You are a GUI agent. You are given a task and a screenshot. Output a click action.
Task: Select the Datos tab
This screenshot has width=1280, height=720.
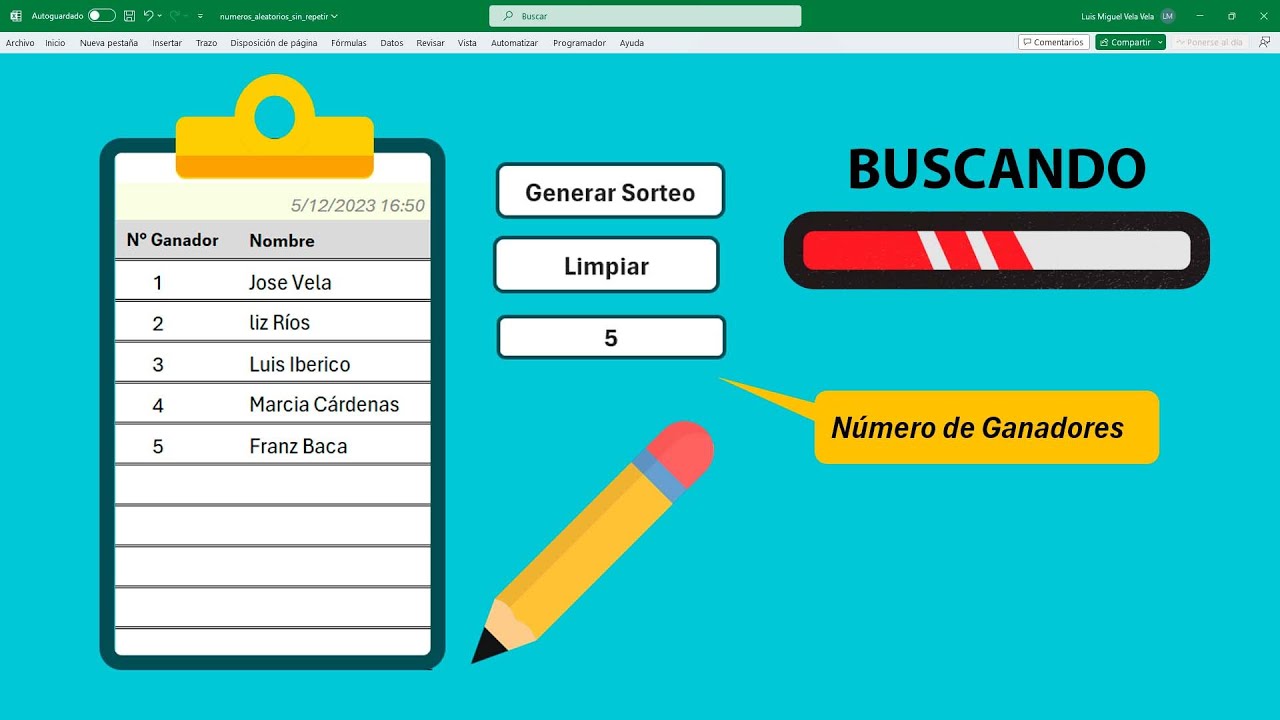click(x=392, y=43)
